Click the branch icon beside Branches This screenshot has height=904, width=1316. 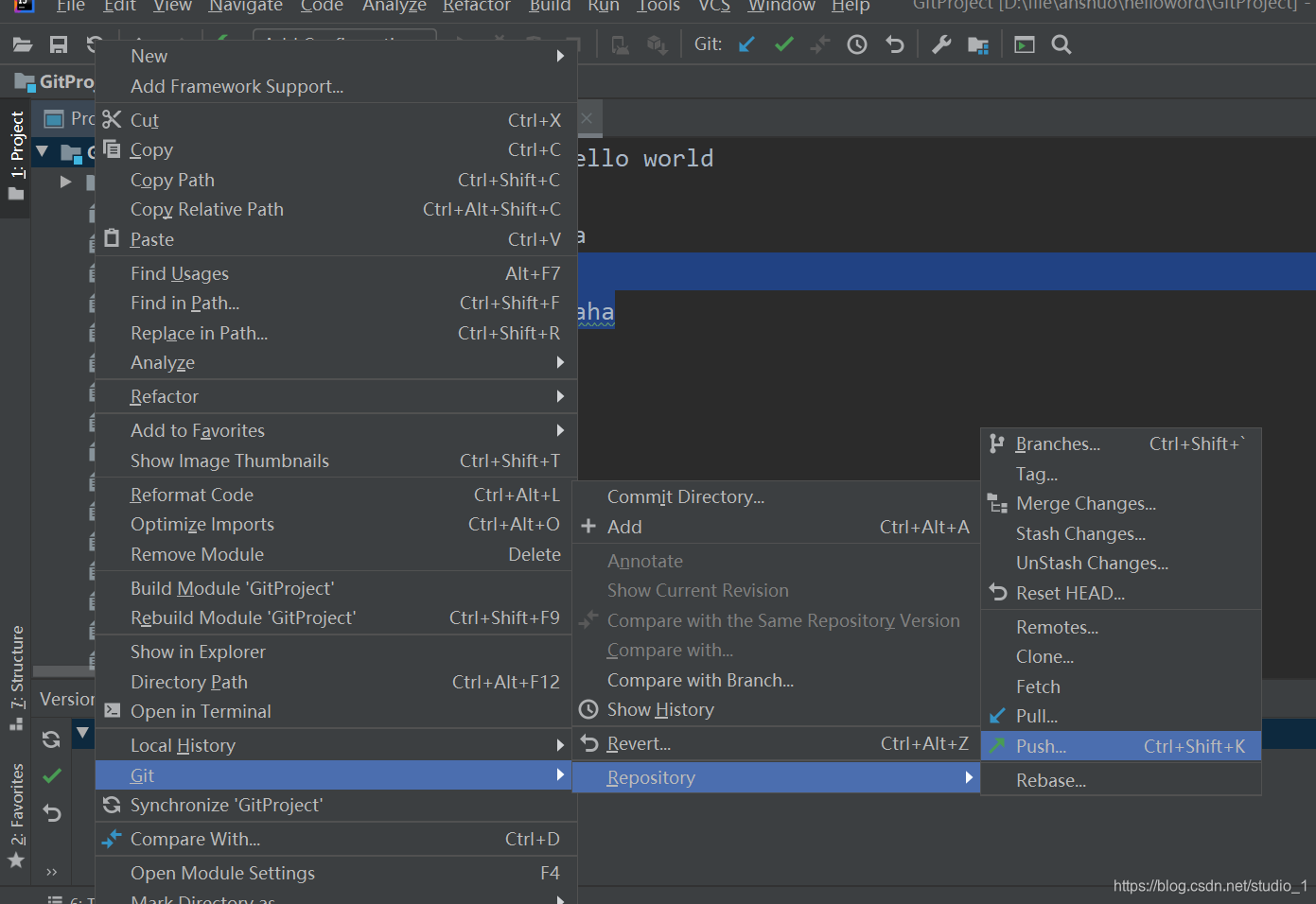[997, 443]
